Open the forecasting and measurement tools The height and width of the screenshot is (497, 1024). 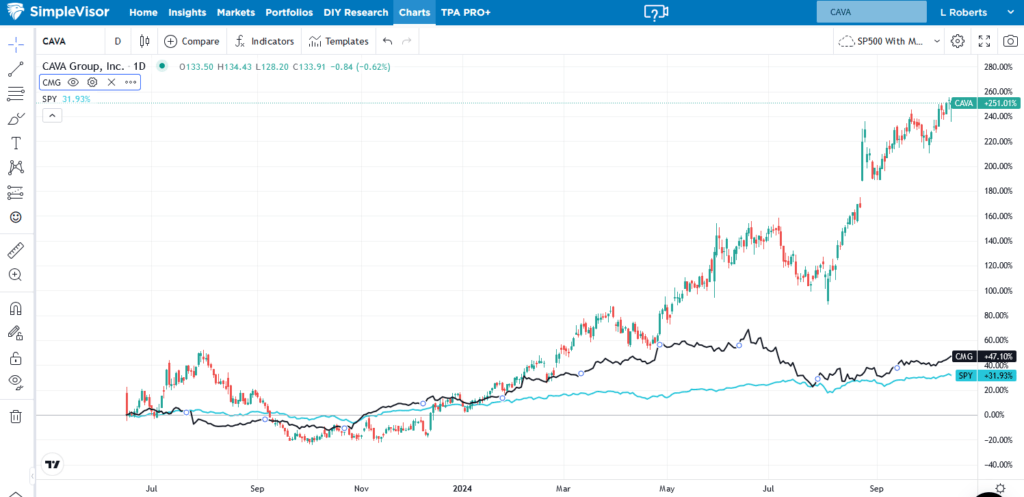(x=16, y=193)
